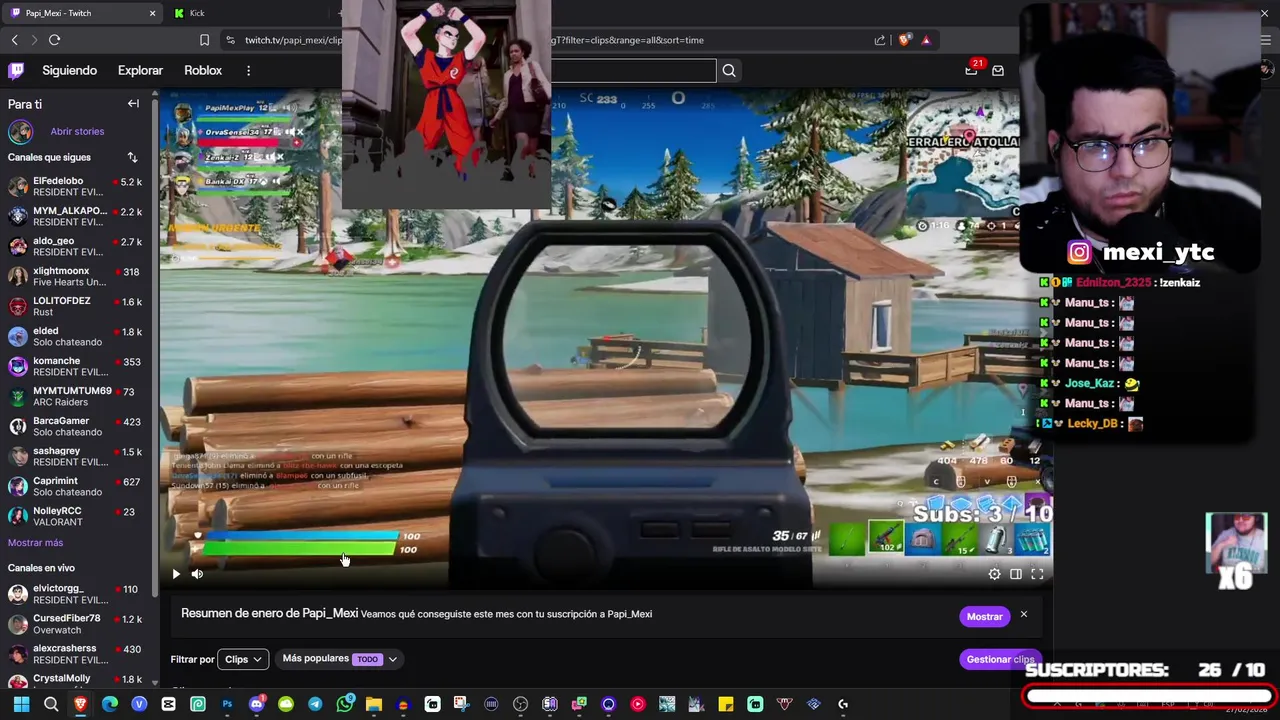
Task: Open the more options three-dot menu
Action: coord(248,70)
